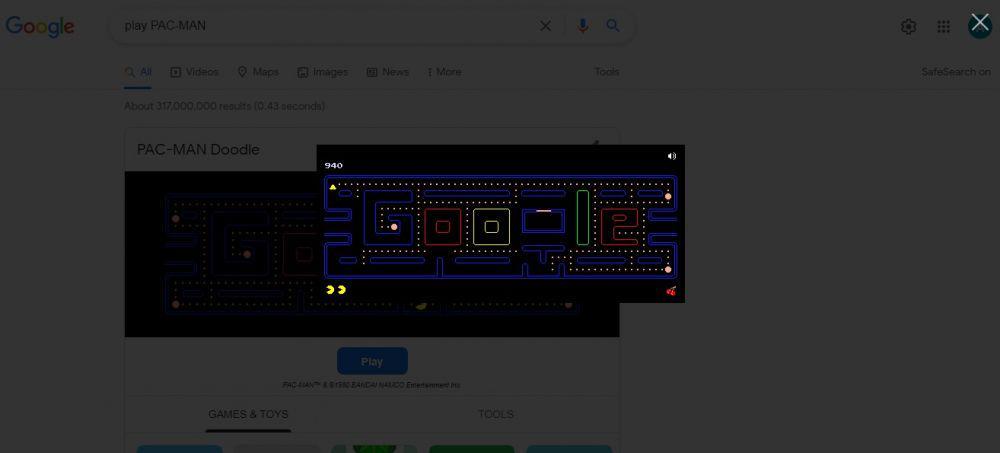This screenshot has width=1000, height=453.
Task: Click the score value 940
Action: 334,165
